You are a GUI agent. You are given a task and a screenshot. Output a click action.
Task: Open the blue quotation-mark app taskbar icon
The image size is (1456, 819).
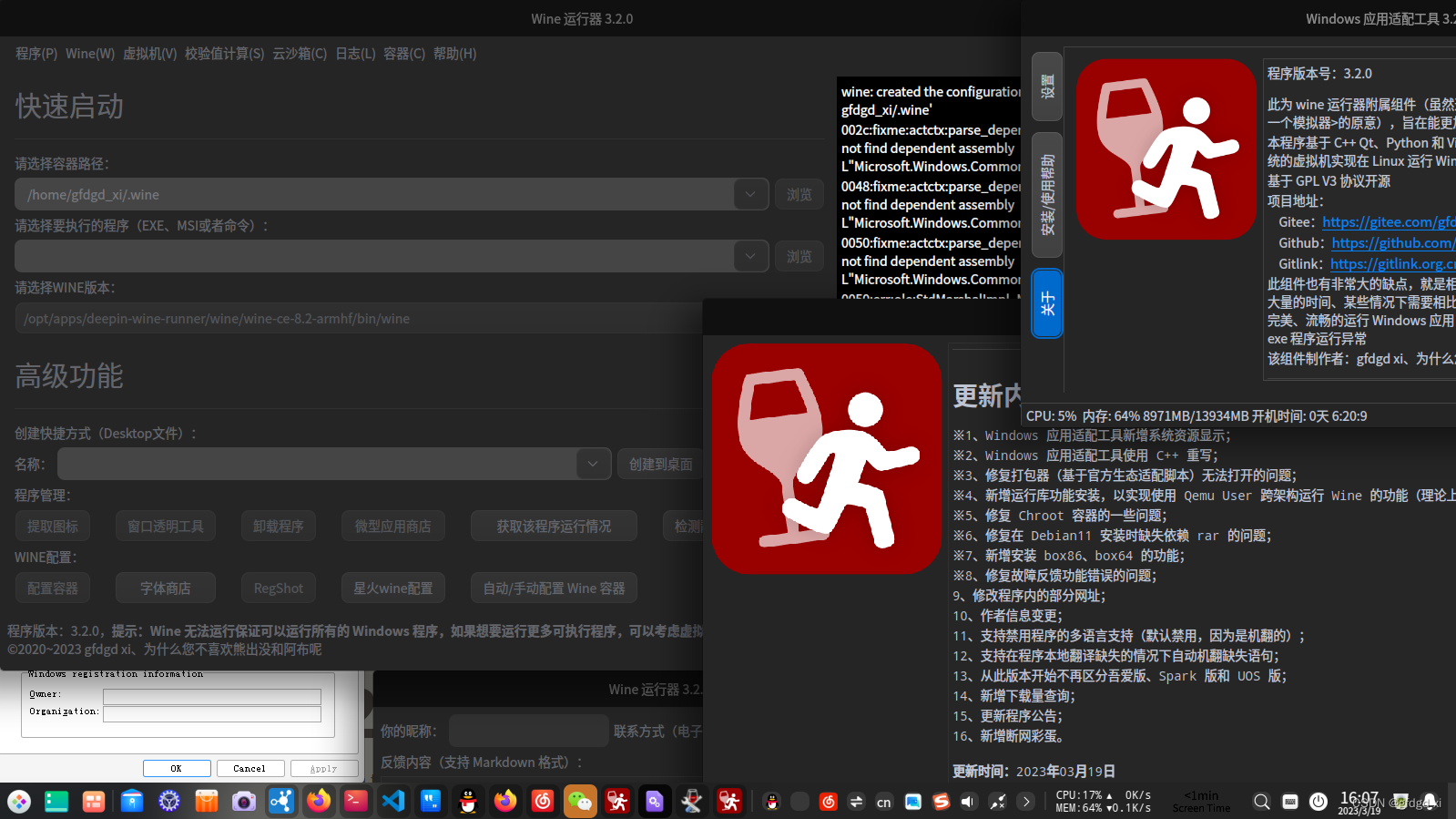(x=431, y=801)
